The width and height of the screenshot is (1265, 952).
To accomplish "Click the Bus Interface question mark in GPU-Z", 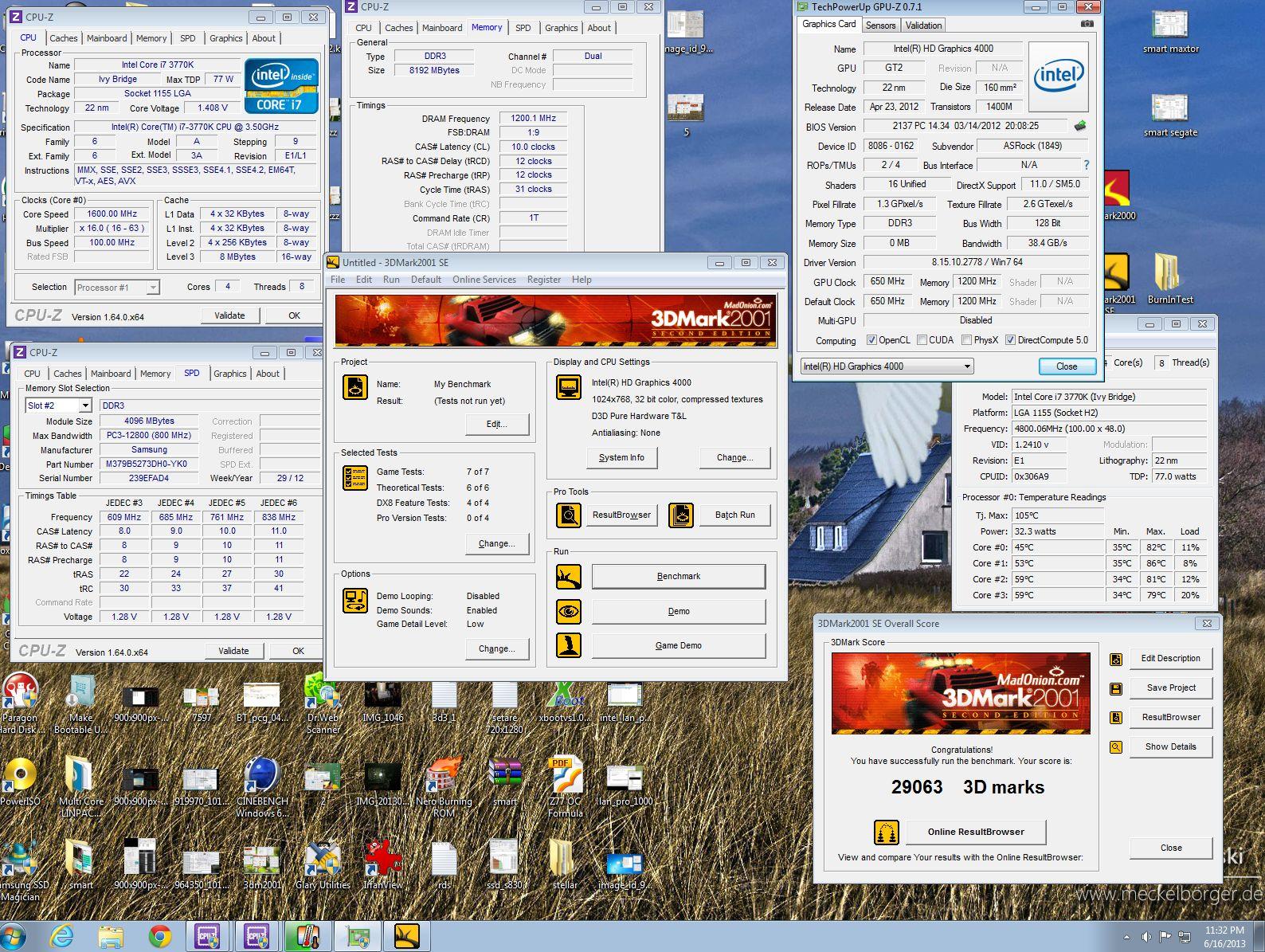I will click(x=1086, y=165).
